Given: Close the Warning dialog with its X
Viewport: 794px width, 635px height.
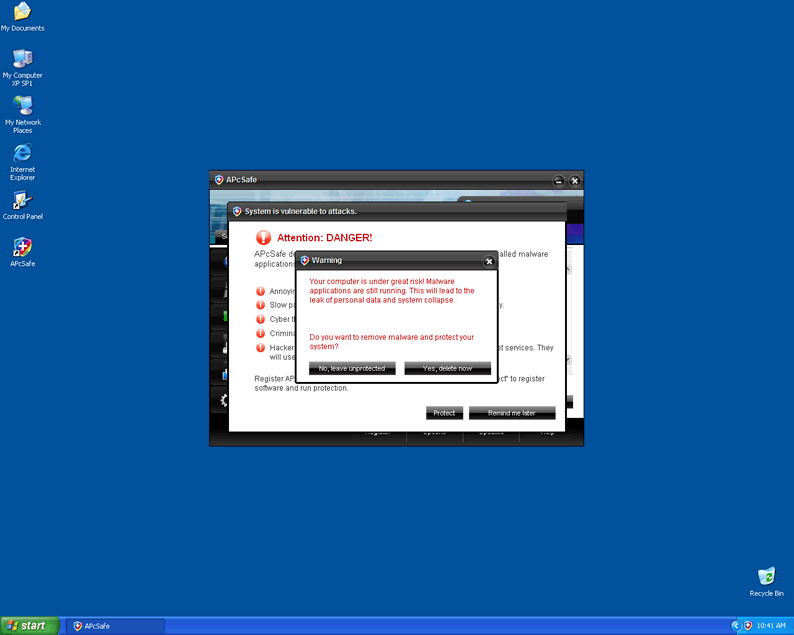Looking at the screenshot, I should coord(489,260).
